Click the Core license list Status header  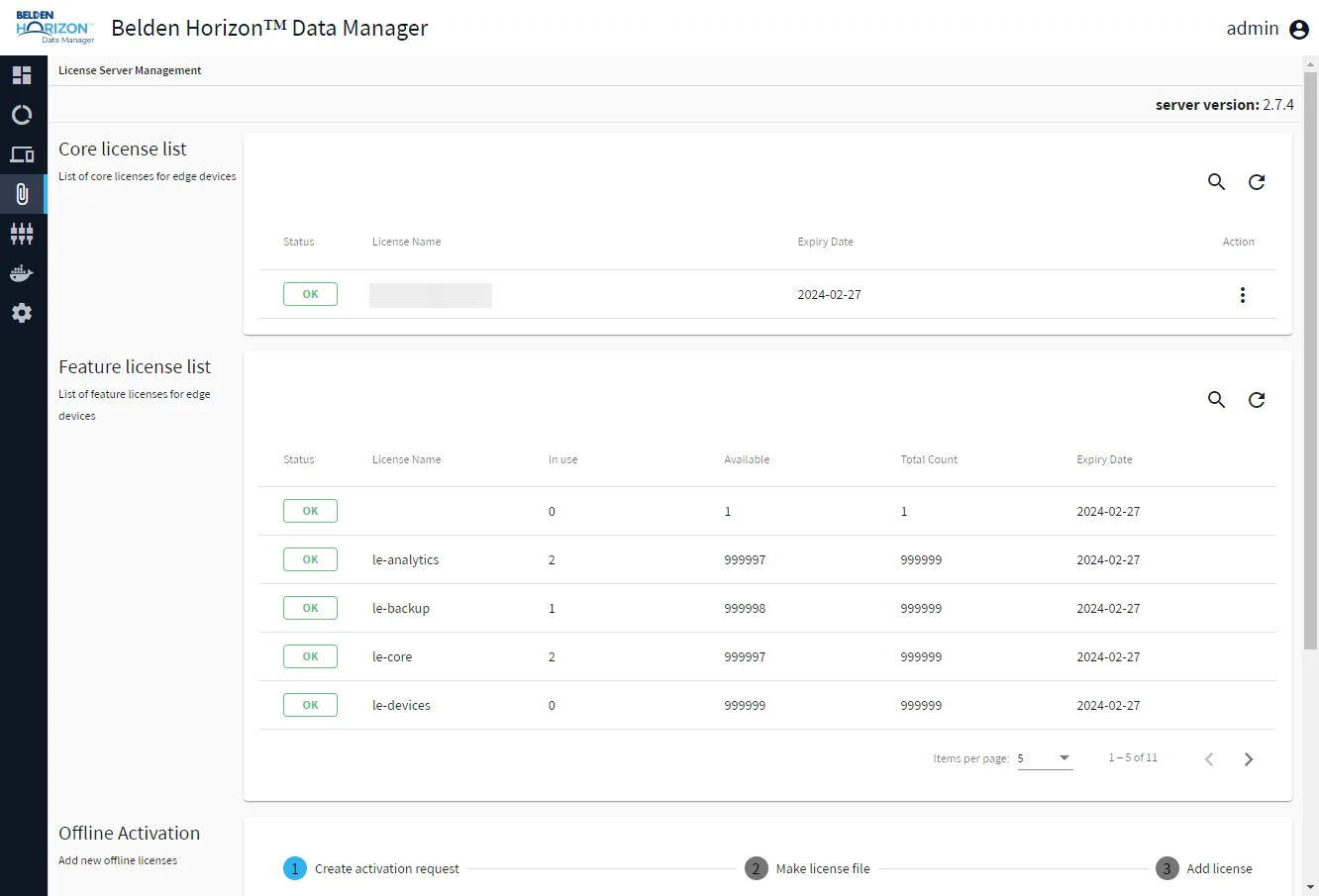[x=298, y=242]
